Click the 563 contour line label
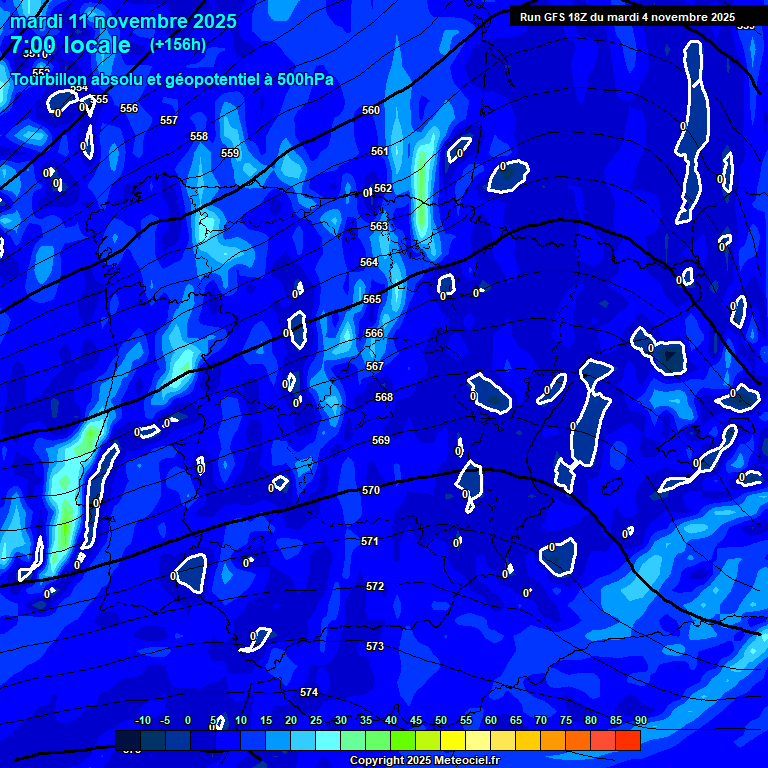 point(379,227)
